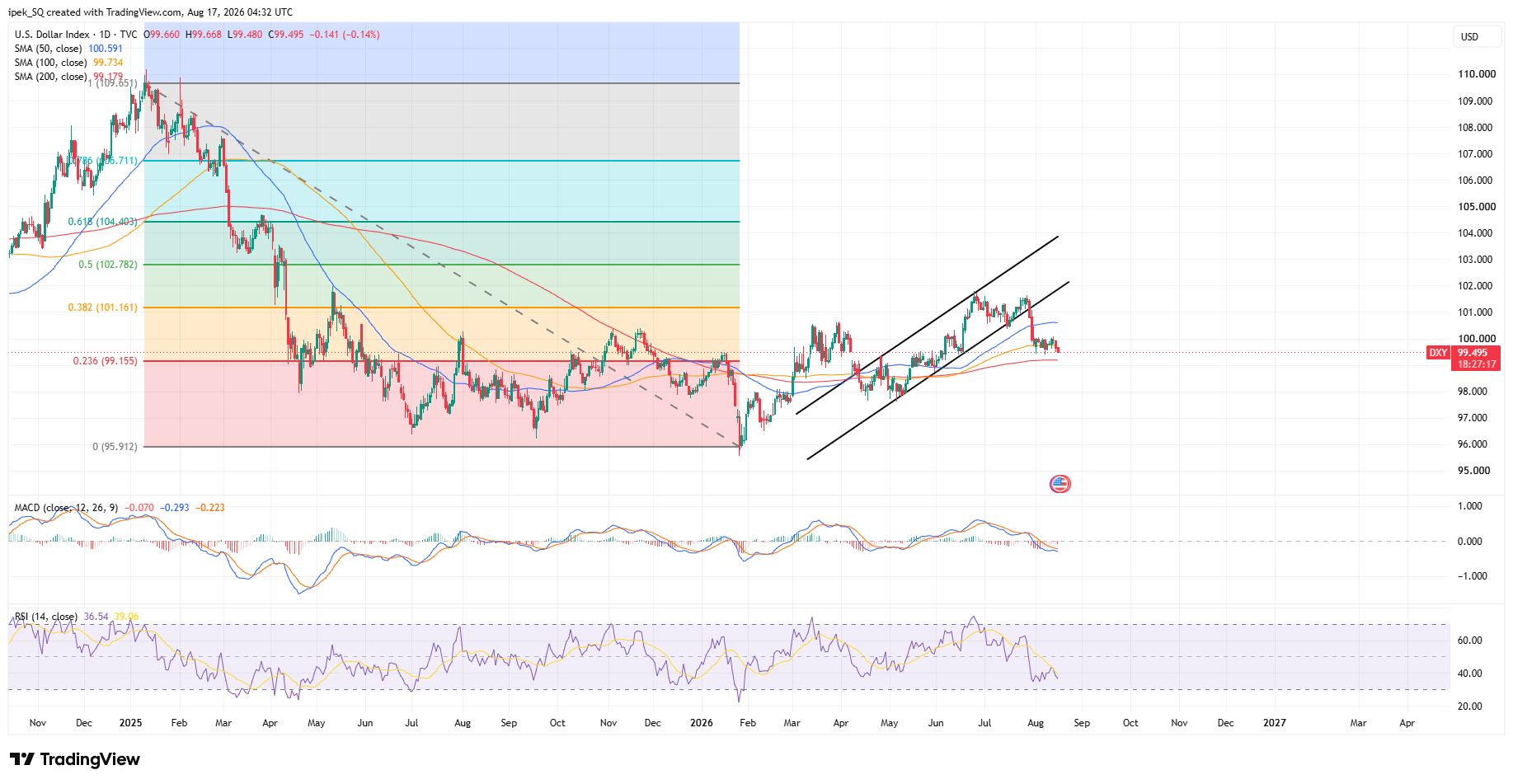Click the 2026 year label on time axis
The height and width of the screenshot is (784, 1513).
[702, 723]
